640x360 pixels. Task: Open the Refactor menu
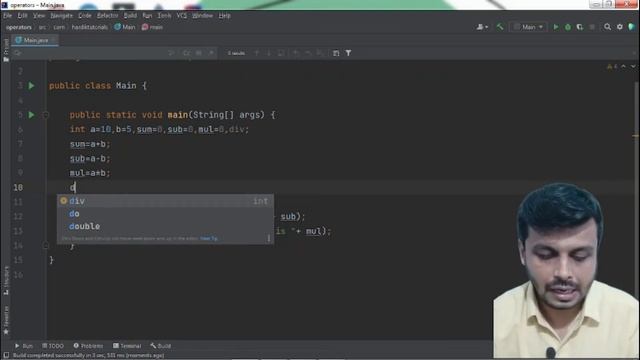point(107,16)
